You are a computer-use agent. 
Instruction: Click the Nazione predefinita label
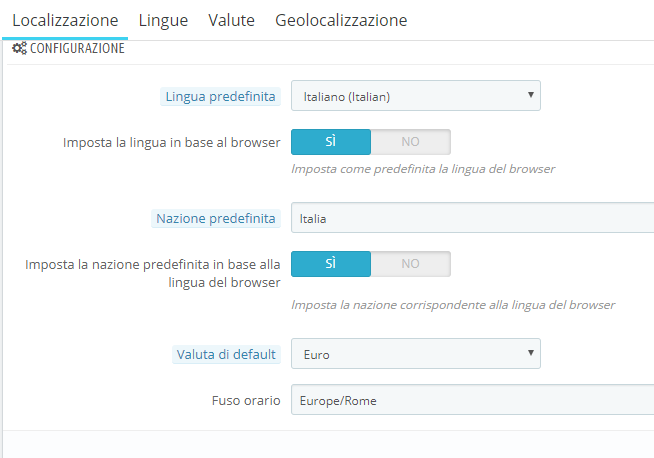[215, 218]
